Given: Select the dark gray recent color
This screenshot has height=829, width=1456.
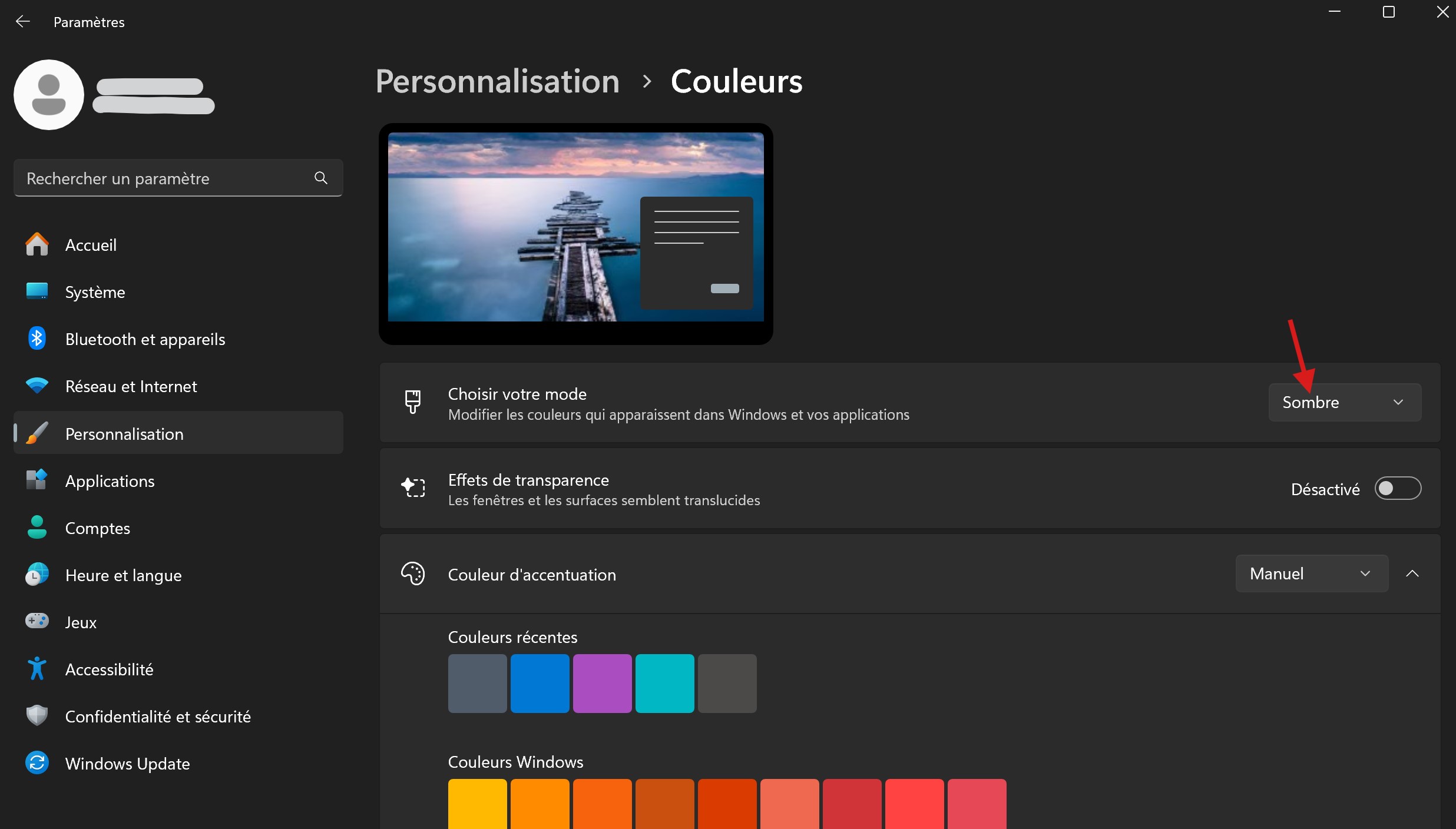Looking at the screenshot, I should (727, 684).
